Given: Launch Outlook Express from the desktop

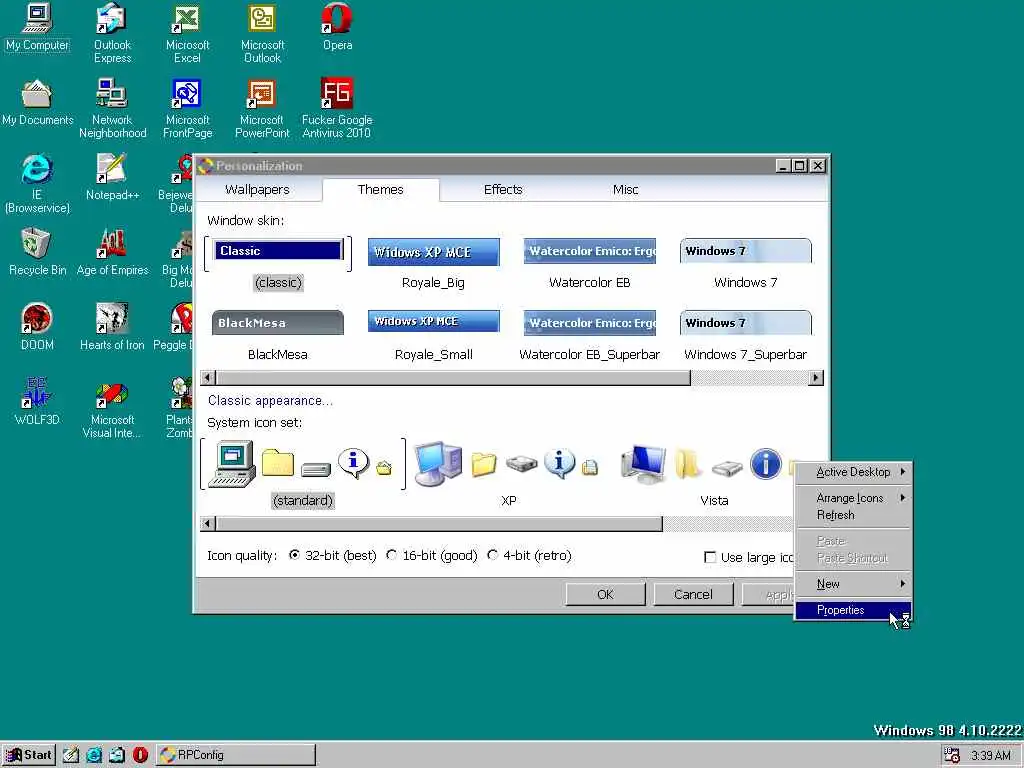Looking at the screenshot, I should (112, 34).
